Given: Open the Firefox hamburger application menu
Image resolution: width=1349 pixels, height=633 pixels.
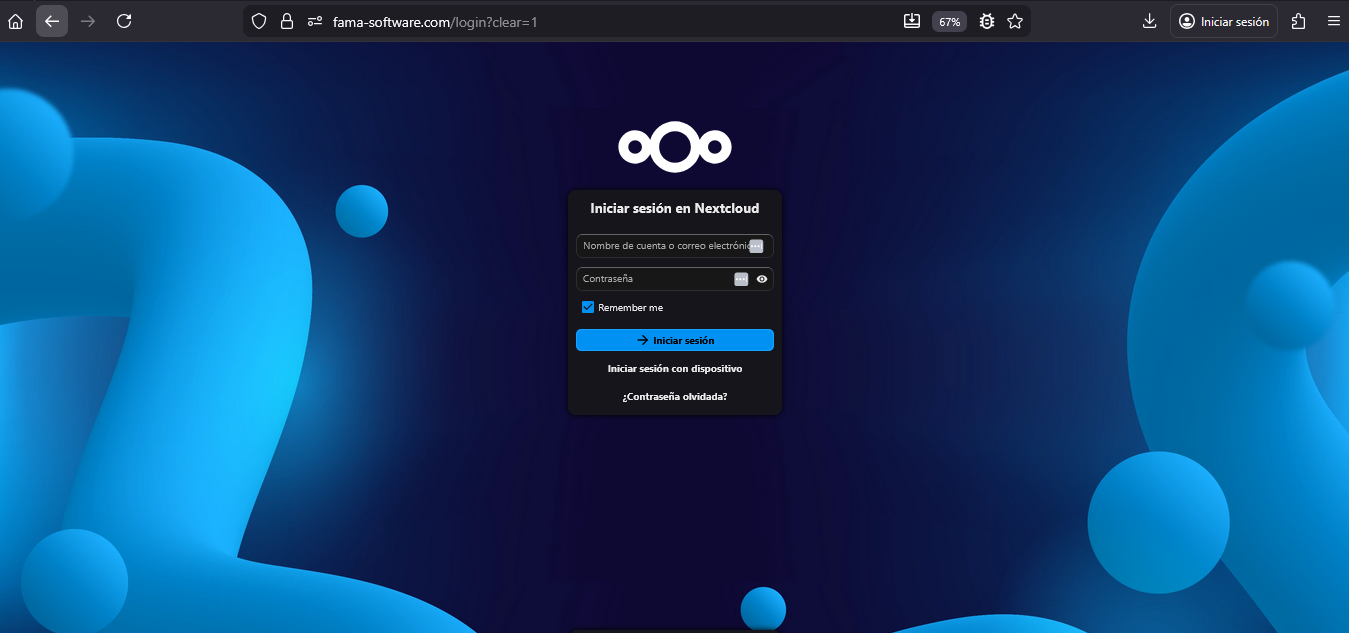Looking at the screenshot, I should tap(1333, 21).
